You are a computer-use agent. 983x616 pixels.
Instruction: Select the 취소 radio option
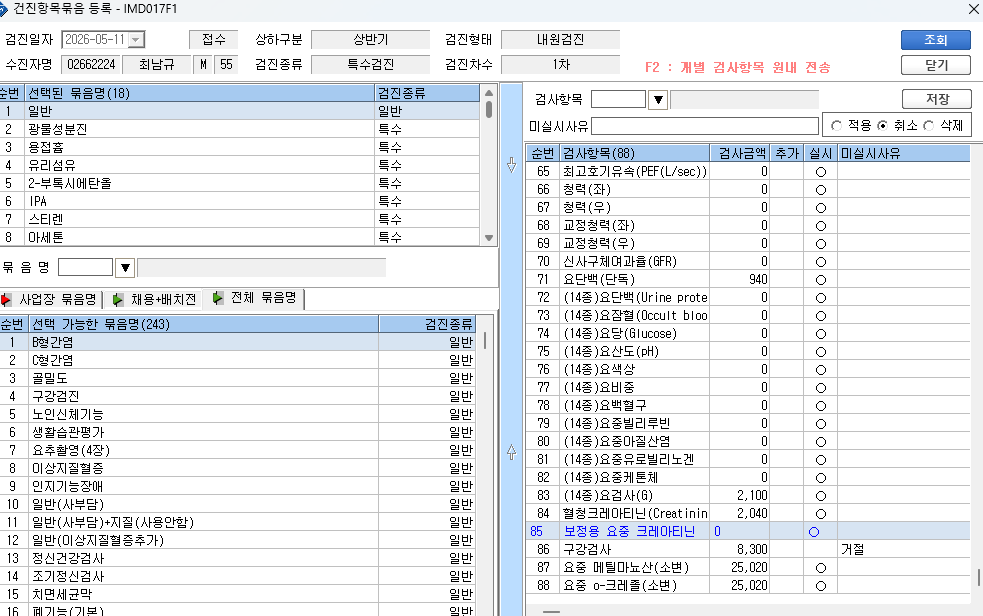click(883, 125)
